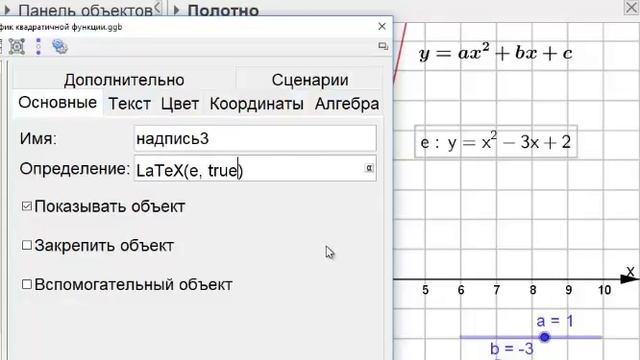The image size is (640, 360).
Task: Expand the Полотно panel triangle
Action: pos(176,10)
